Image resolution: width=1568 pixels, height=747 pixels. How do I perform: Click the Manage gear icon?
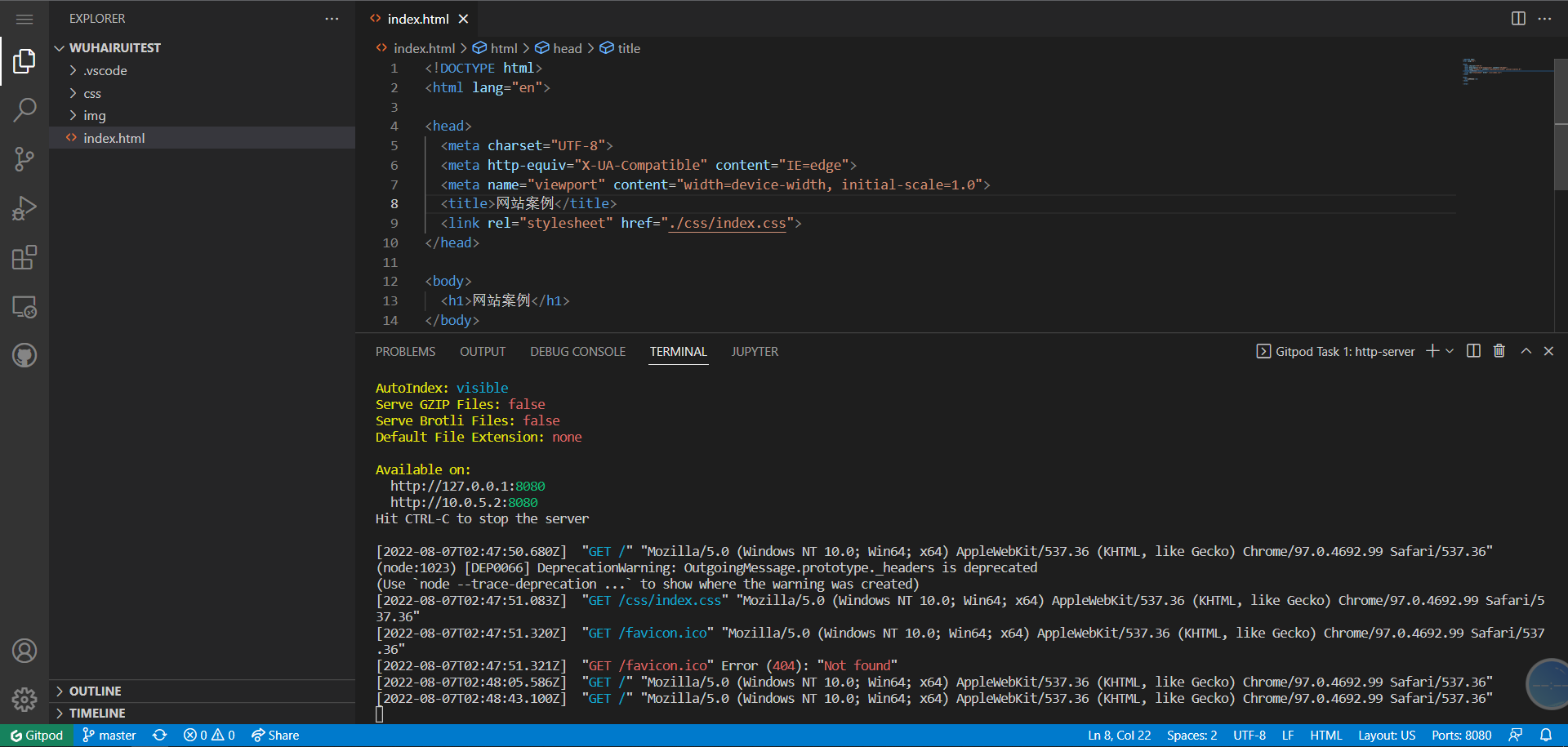coord(24,699)
